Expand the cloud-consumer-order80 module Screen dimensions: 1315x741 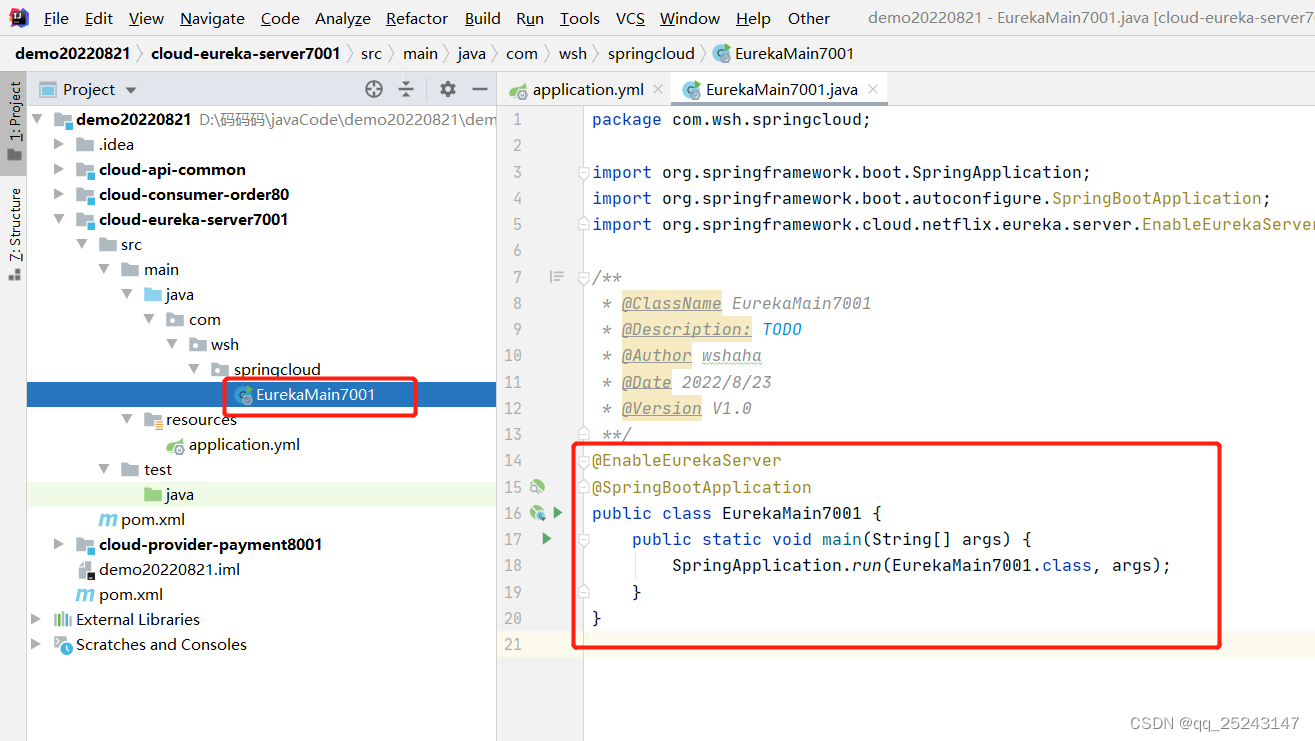coord(59,194)
